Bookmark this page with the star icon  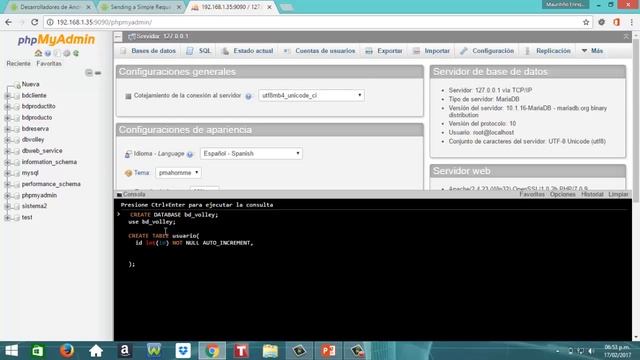[586, 22]
